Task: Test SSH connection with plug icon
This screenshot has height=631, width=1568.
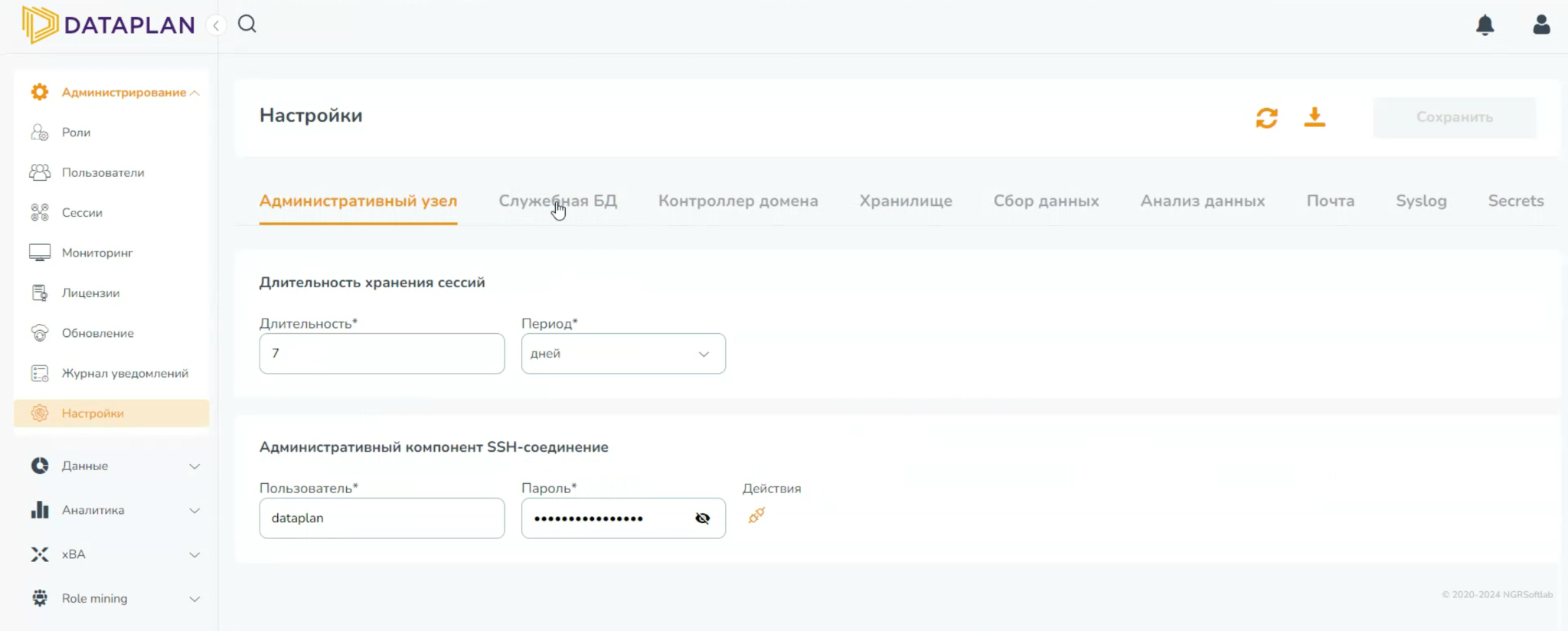Action: pyautogui.click(x=756, y=516)
